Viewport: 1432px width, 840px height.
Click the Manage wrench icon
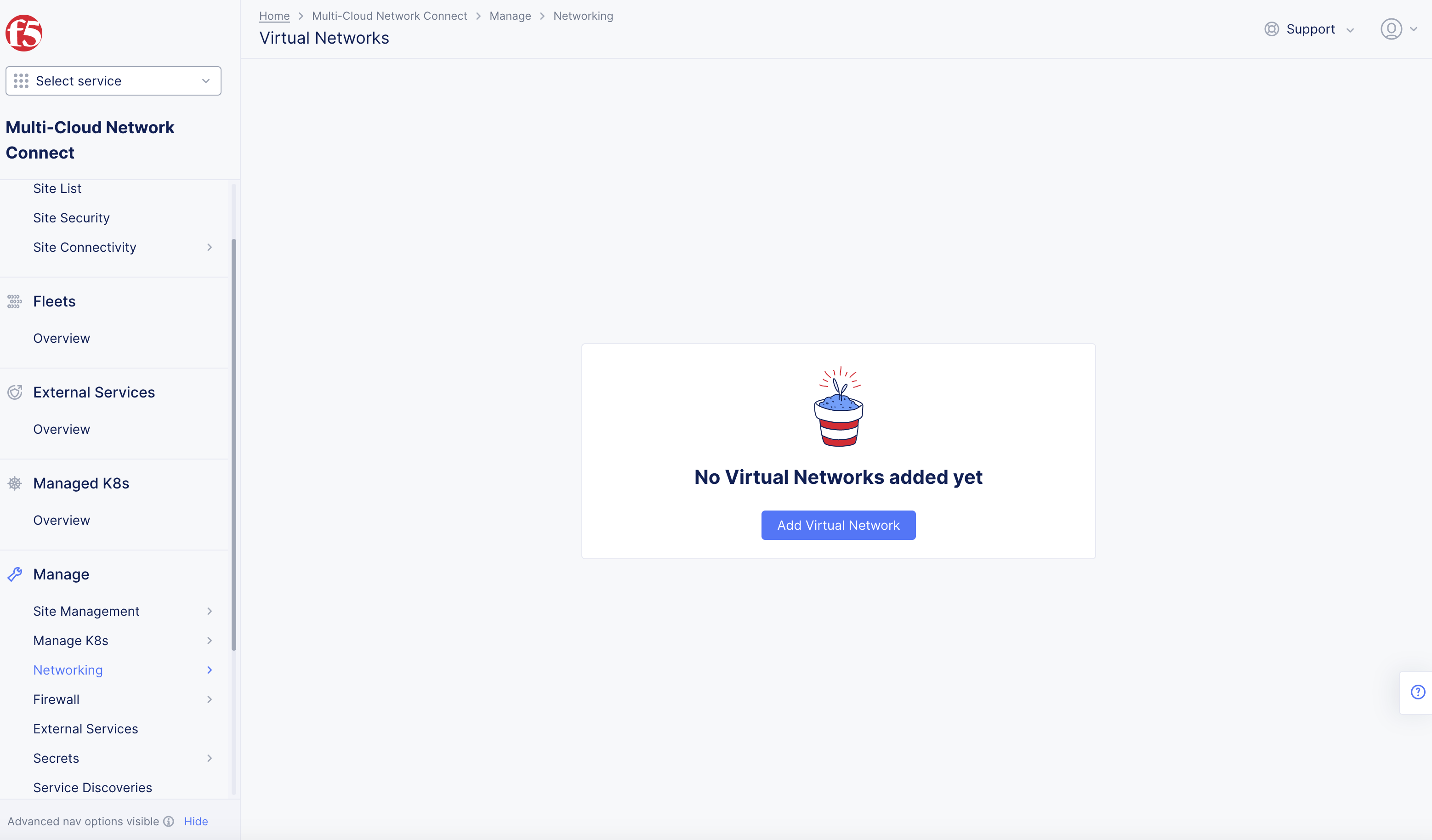coord(15,574)
